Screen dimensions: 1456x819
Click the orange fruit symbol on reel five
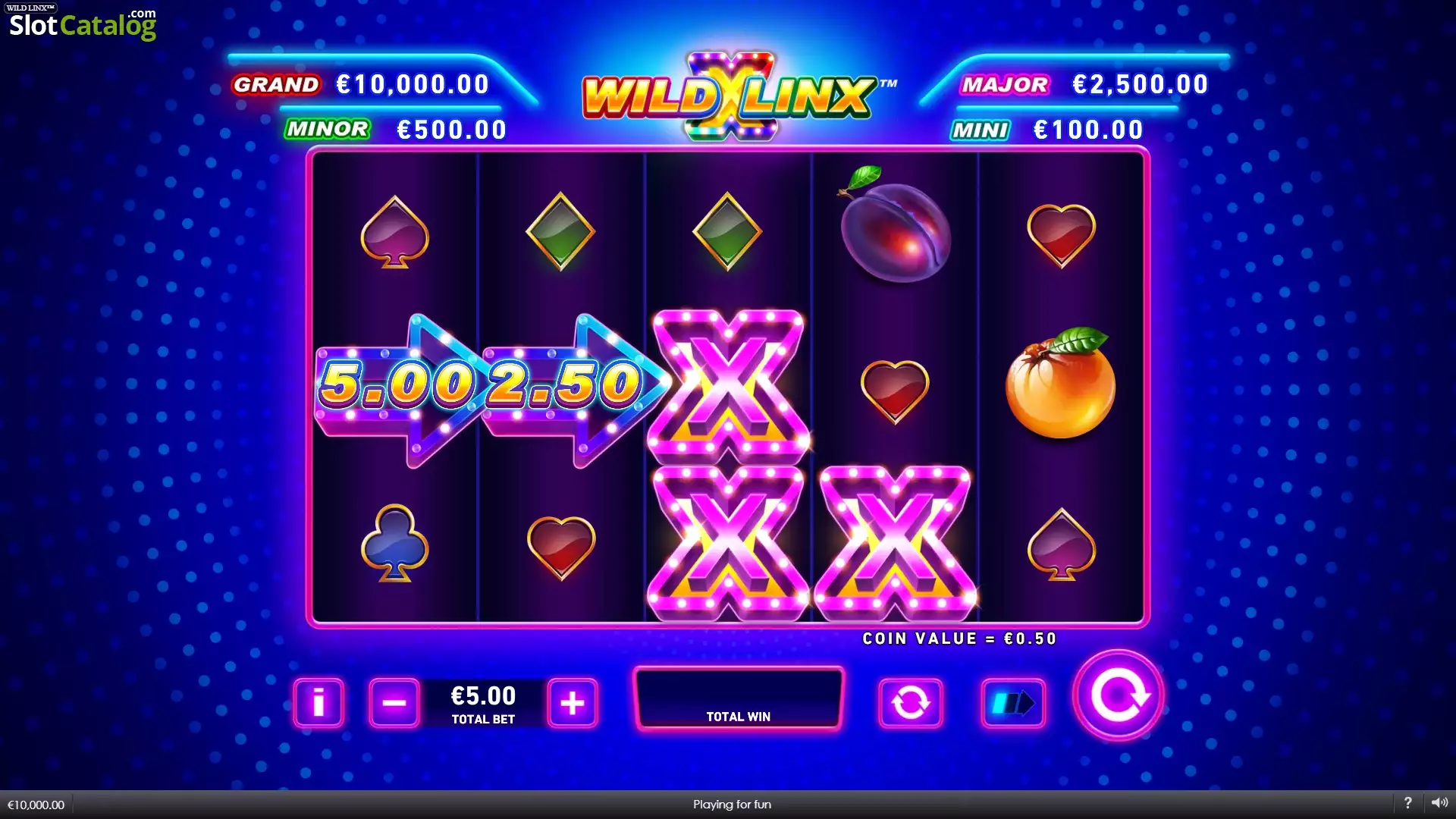coord(1061,384)
